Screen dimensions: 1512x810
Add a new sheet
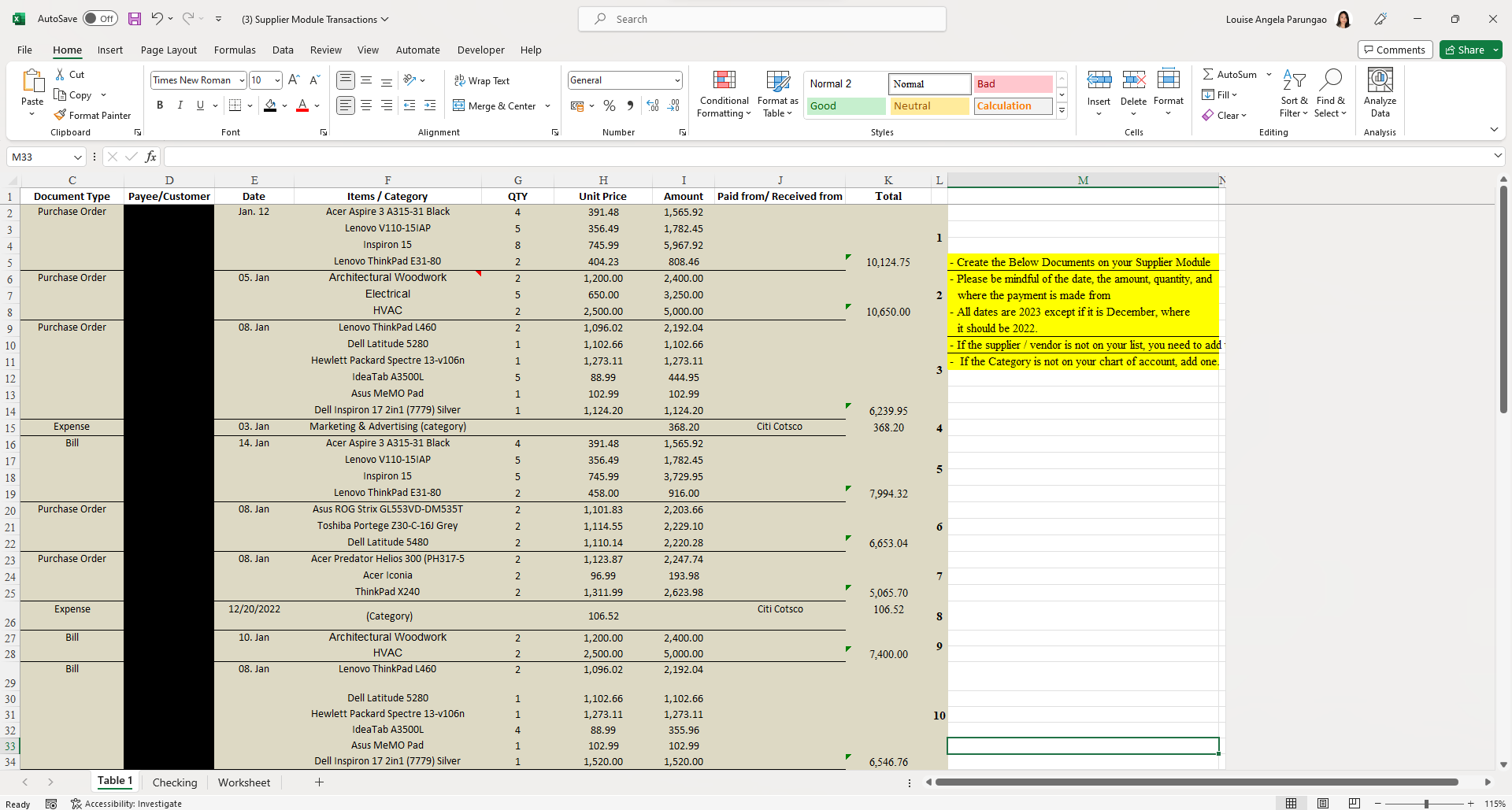(x=319, y=782)
